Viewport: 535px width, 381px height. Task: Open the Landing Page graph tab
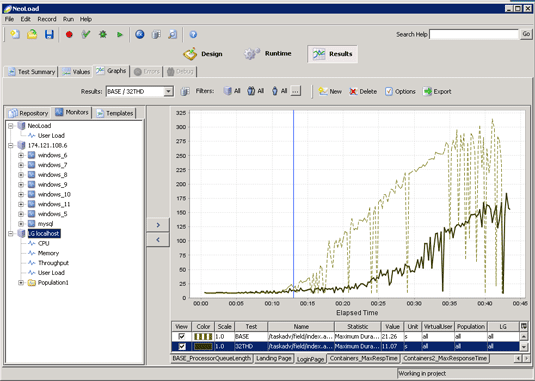click(274, 358)
